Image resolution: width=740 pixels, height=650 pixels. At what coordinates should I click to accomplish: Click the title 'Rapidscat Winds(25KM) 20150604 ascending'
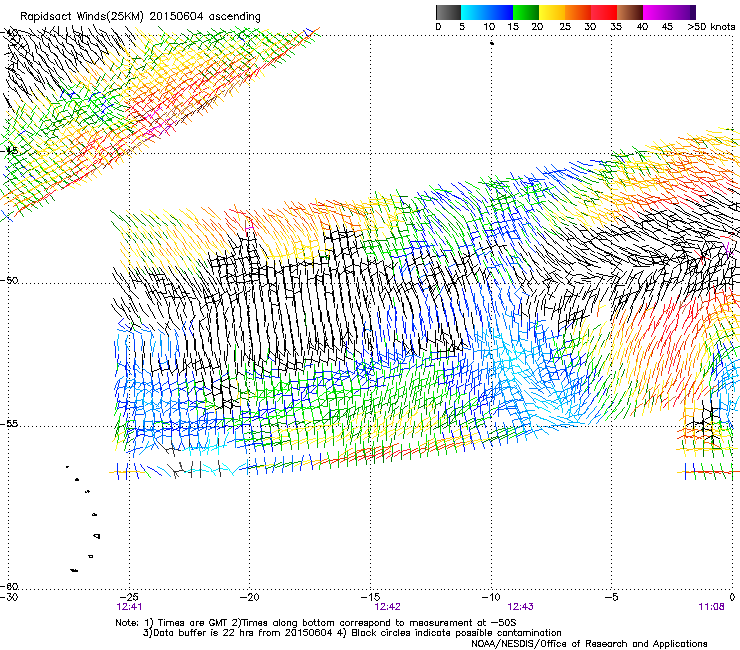pos(140,17)
